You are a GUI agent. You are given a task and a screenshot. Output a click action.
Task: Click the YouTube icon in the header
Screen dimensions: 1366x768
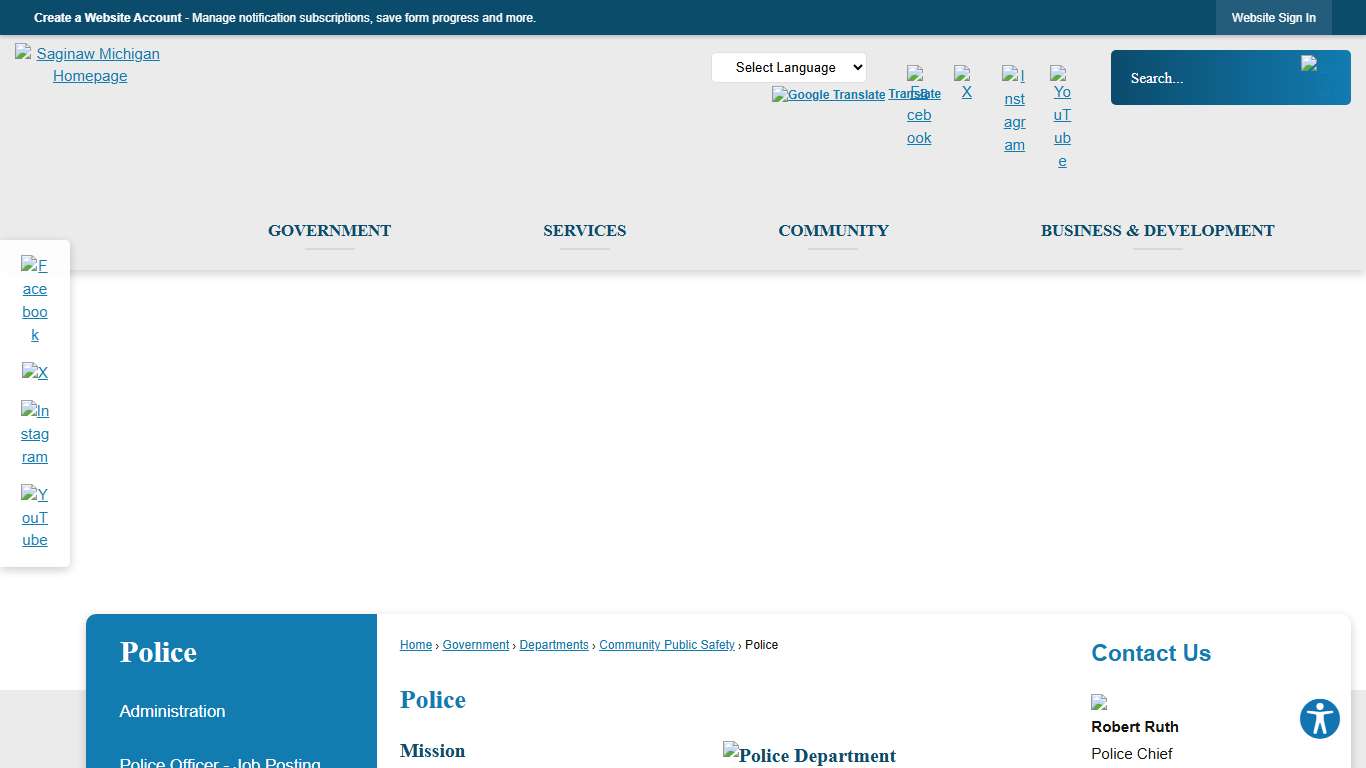tap(1061, 117)
